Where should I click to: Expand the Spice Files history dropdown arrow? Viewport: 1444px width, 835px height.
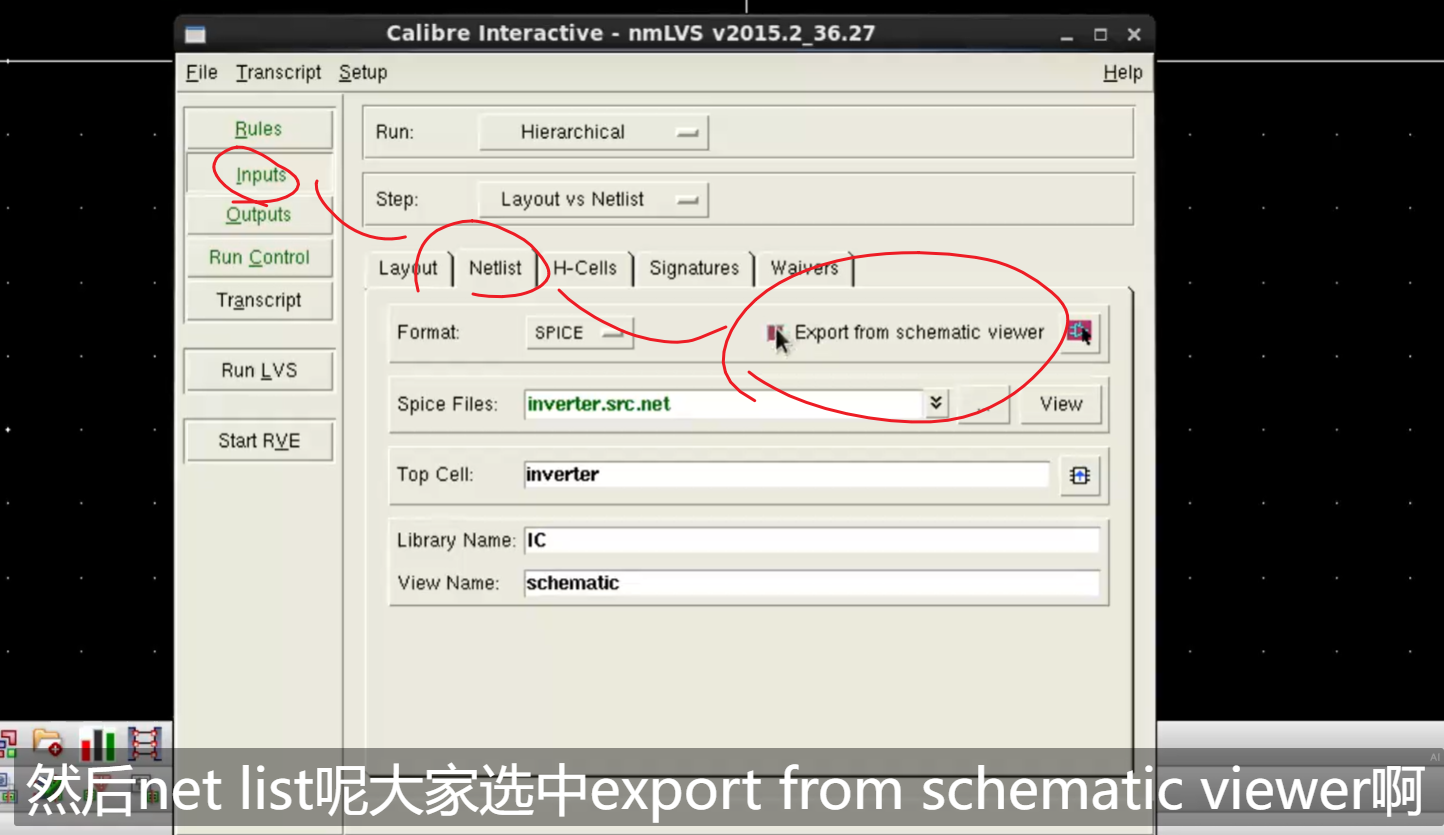click(x=936, y=403)
